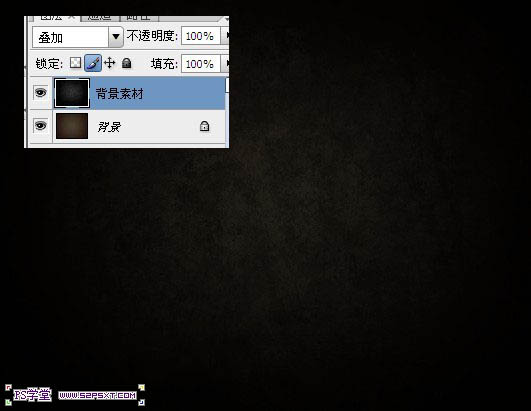The height and width of the screenshot is (411, 531).
Task: Click the 填充 100% input field
Action: 201,63
